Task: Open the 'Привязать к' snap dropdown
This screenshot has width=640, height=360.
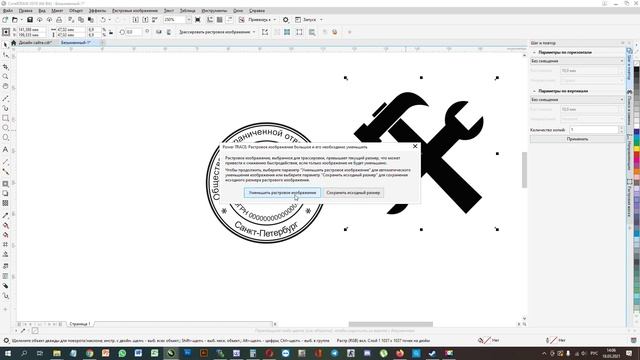Action: (274, 20)
